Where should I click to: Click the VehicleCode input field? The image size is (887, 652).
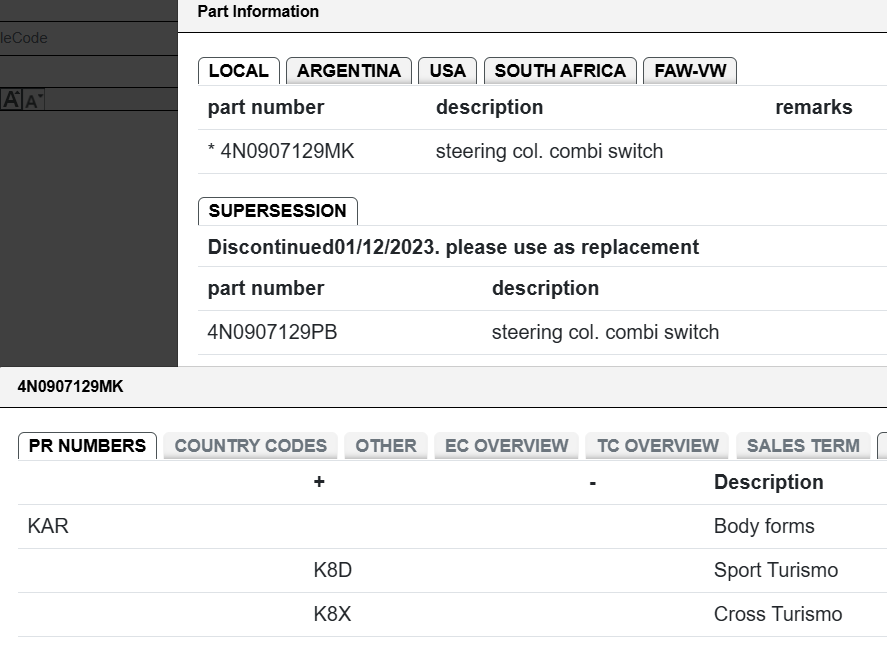89,38
